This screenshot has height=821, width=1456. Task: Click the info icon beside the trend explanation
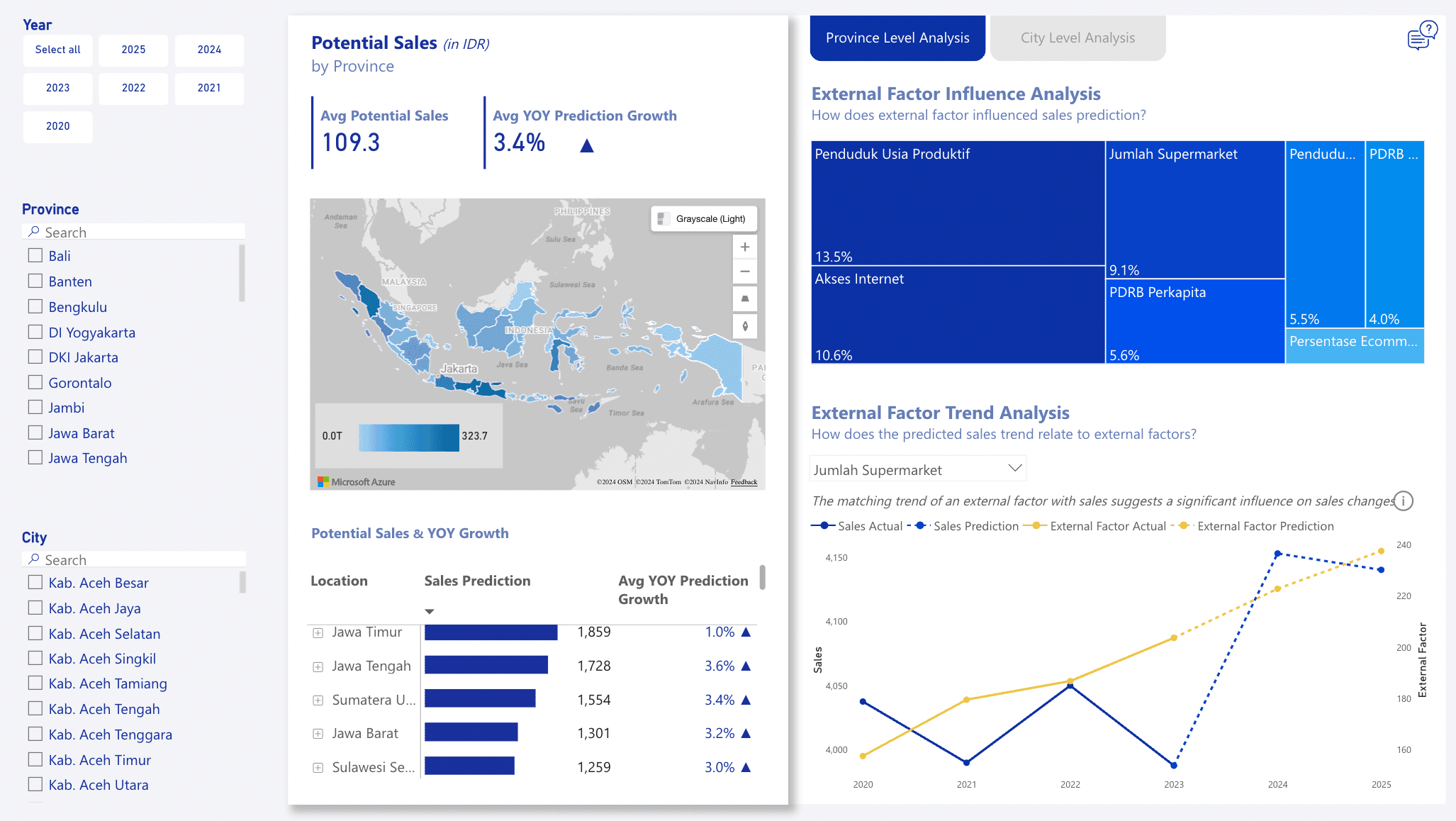[1404, 501]
